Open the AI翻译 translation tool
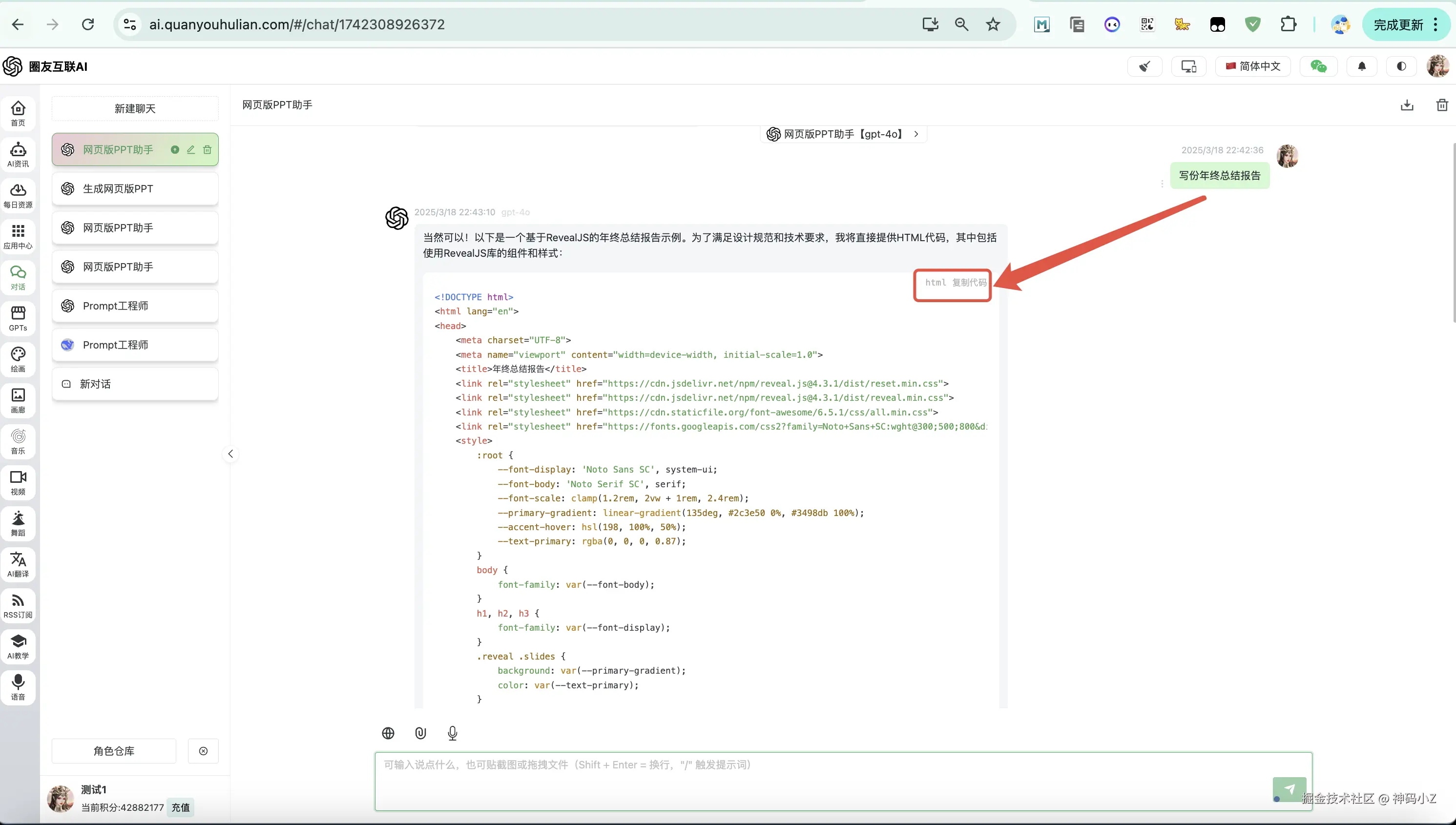The width and height of the screenshot is (1456, 825). [x=18, y=564]
